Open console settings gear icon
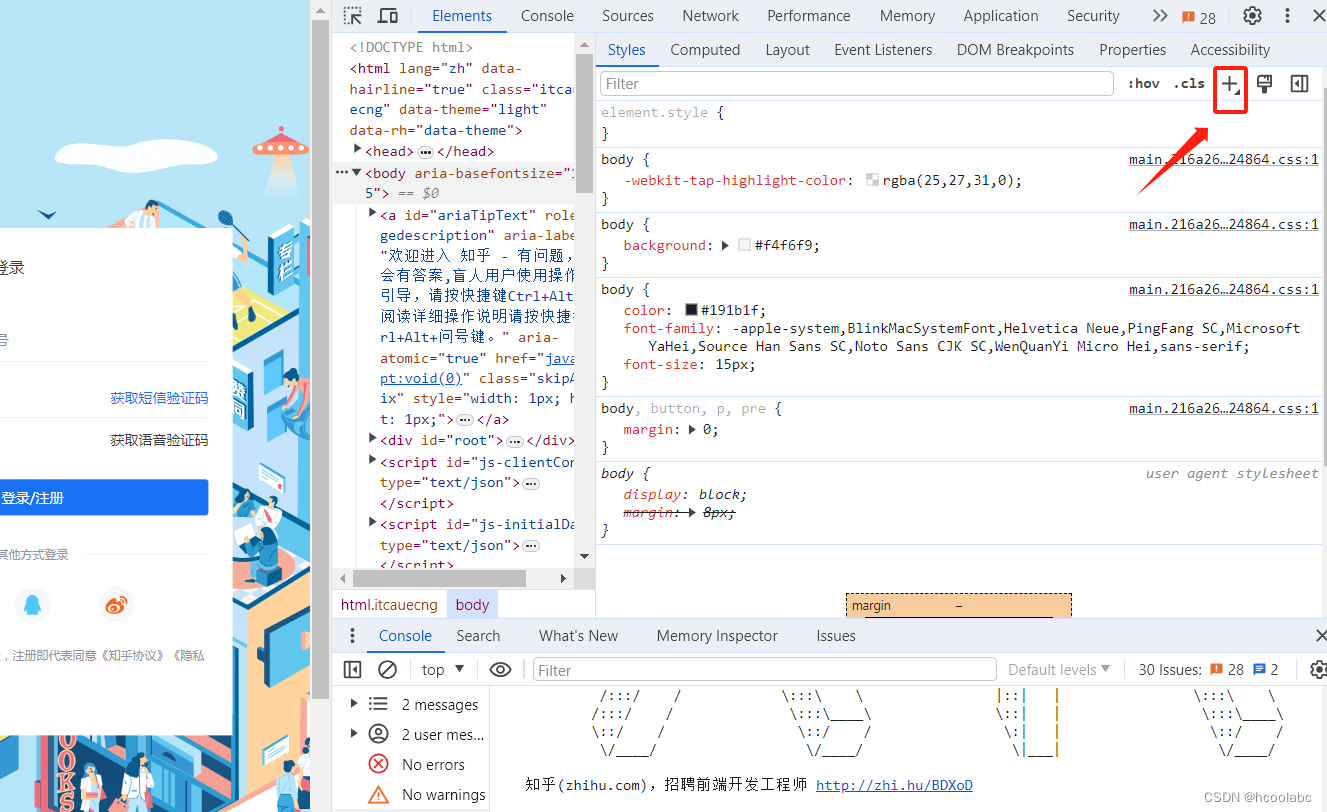Screen dimensions: 1327x812 [x=1318, y=670]
